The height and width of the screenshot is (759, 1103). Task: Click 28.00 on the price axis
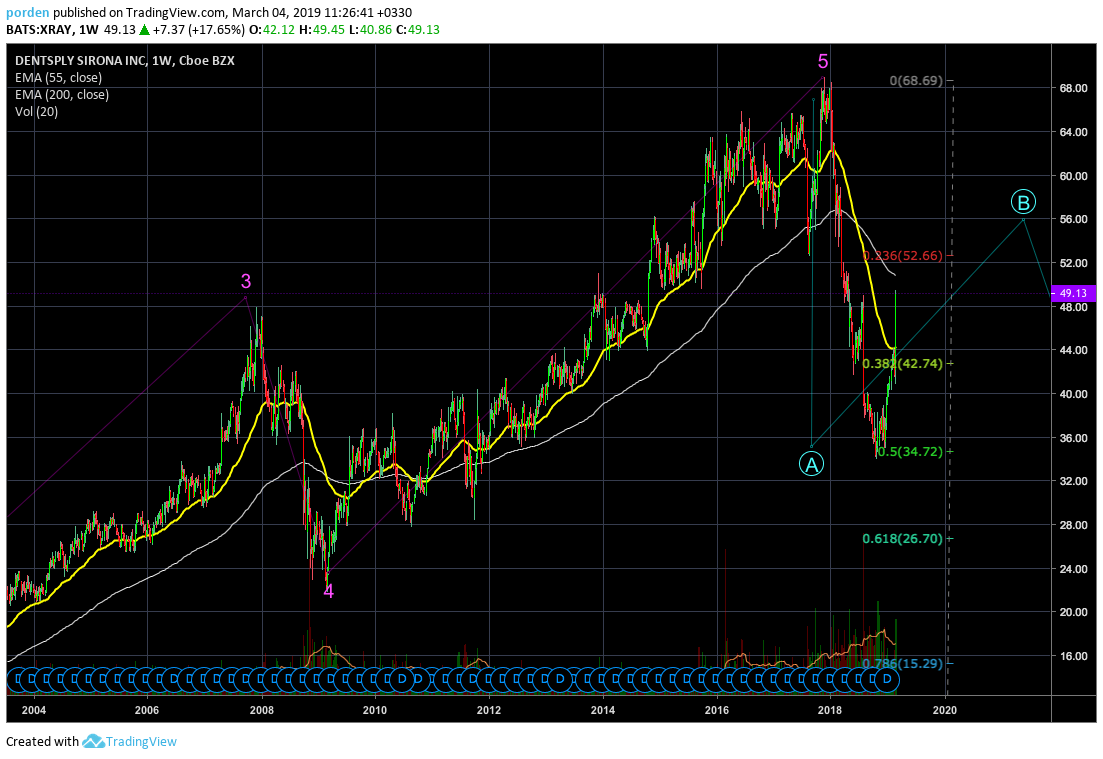(1073, 525)
